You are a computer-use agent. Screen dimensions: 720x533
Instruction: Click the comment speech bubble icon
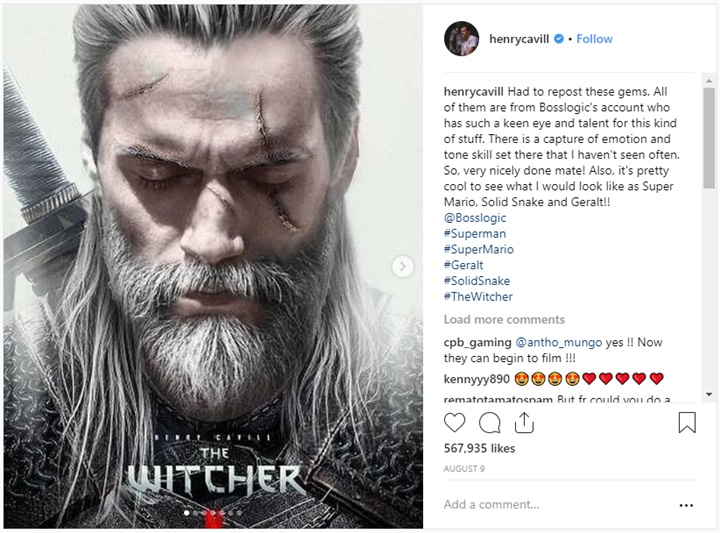[489, 422]
